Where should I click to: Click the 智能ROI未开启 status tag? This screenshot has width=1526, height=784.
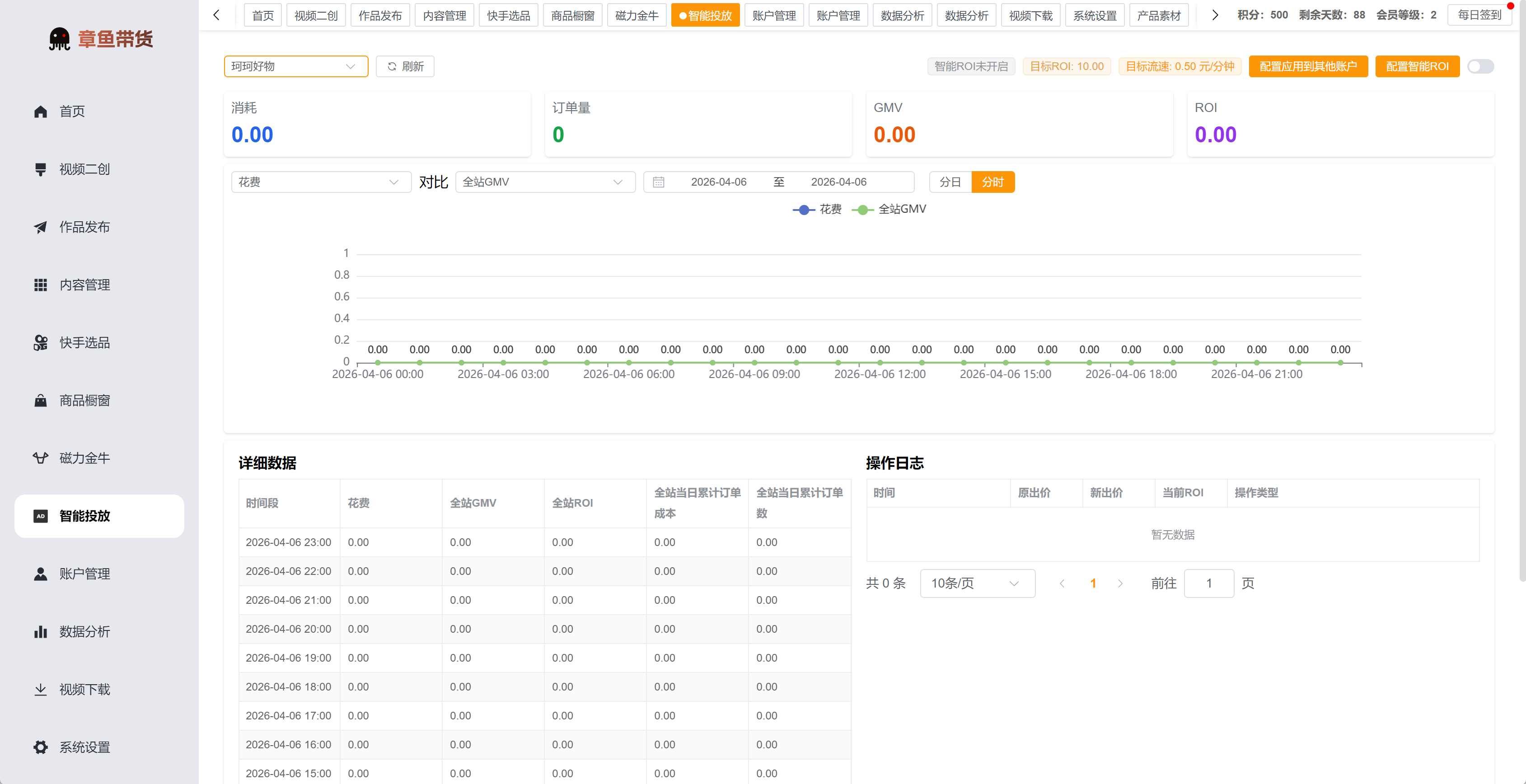[x=971, y=66]
